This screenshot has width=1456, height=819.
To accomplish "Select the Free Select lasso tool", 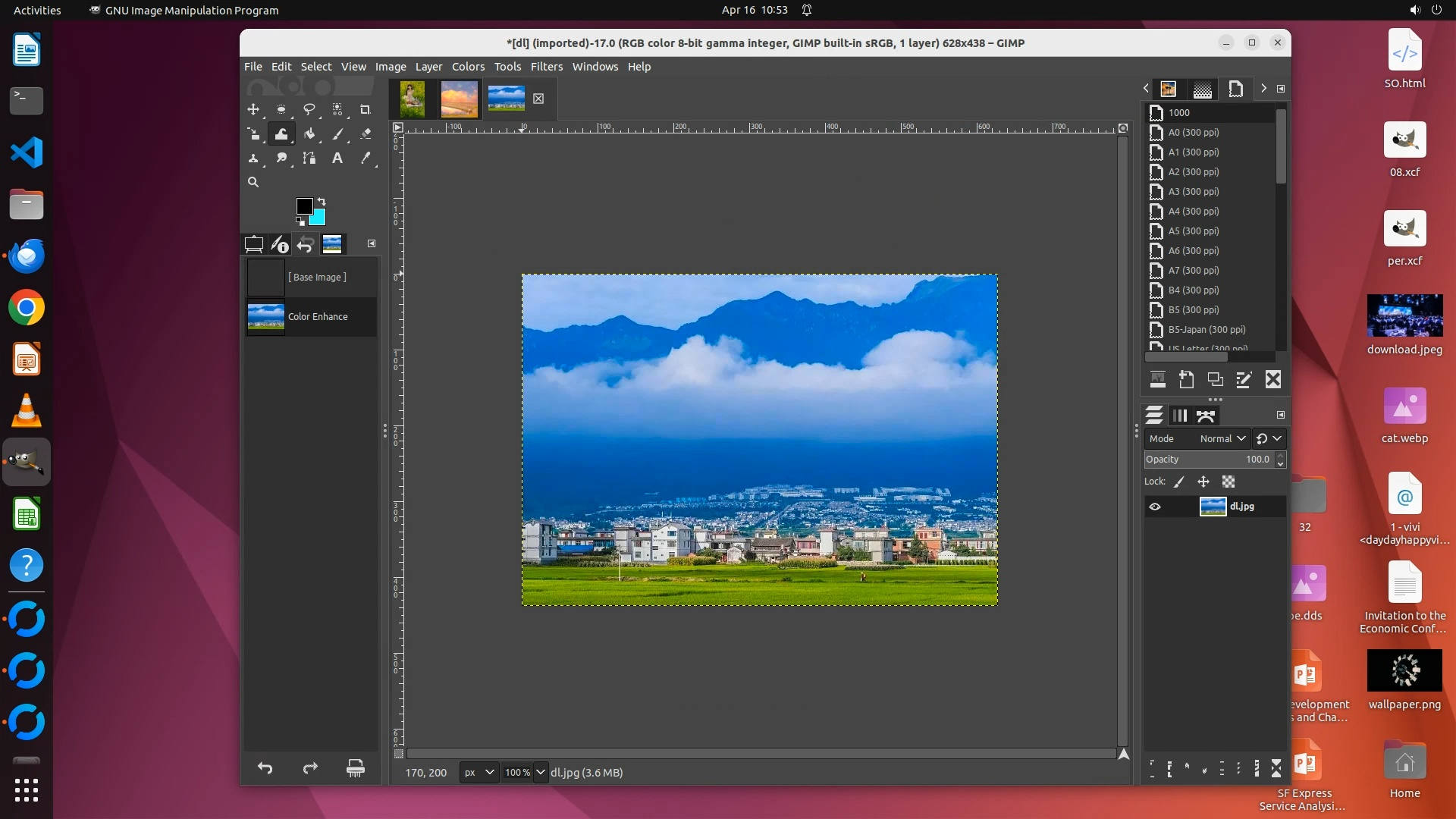I will [x=309, y=110].
